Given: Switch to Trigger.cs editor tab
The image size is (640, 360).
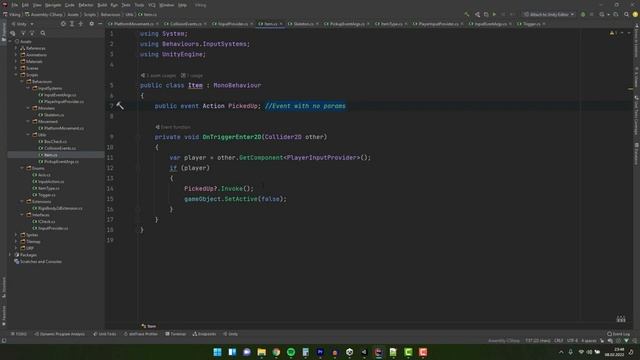Looking at the screenshot, I should [531, 24].
